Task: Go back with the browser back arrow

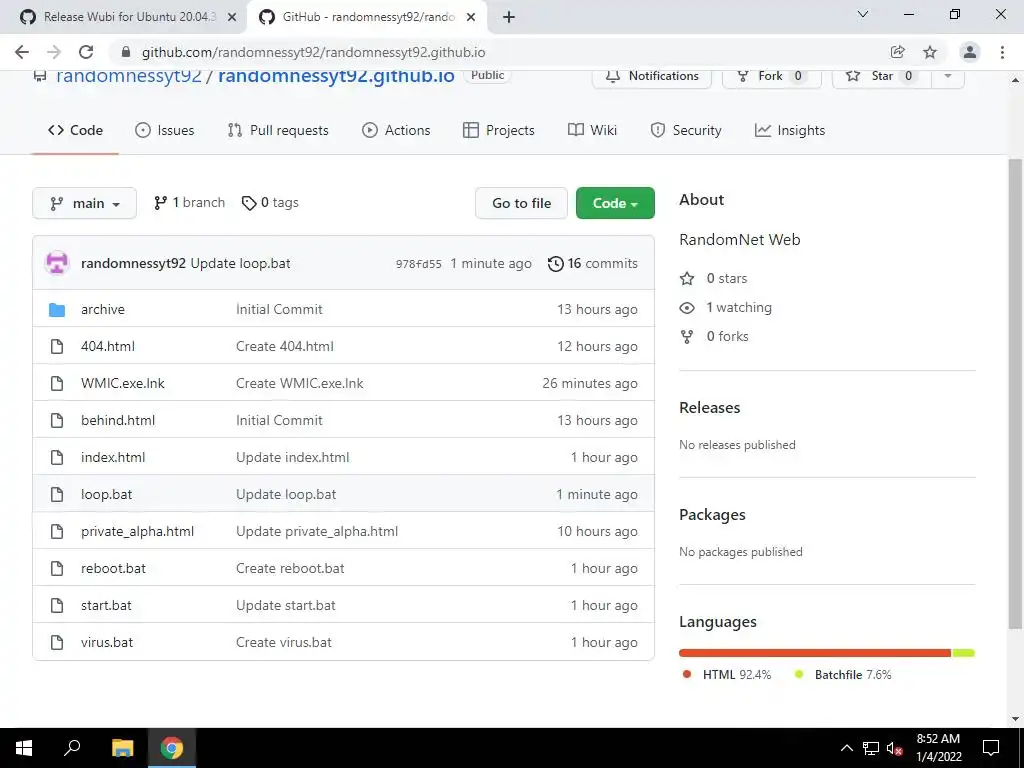Action: (x=22, y=52)
